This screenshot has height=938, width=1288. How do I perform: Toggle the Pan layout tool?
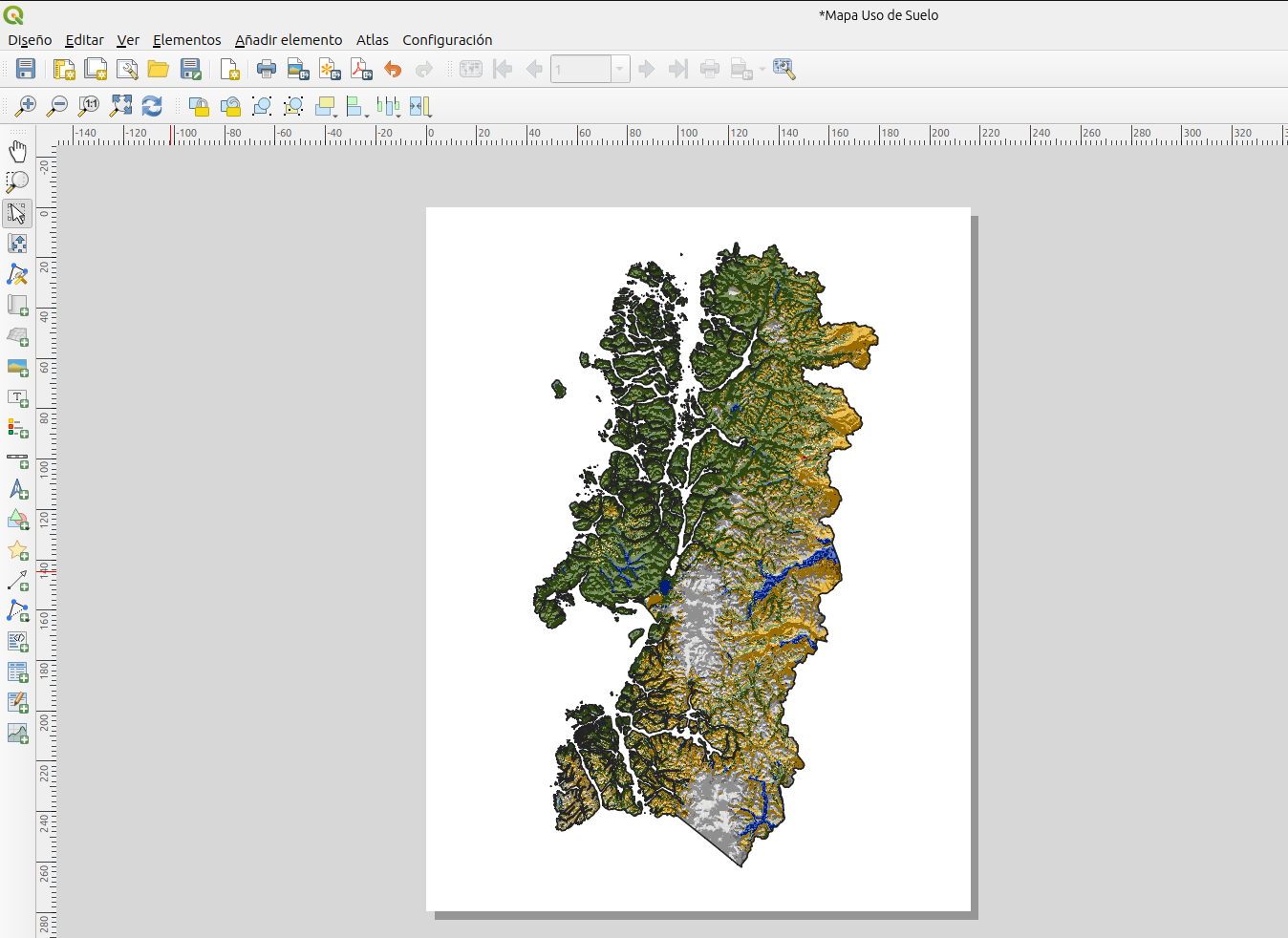[x=17, y=149]
